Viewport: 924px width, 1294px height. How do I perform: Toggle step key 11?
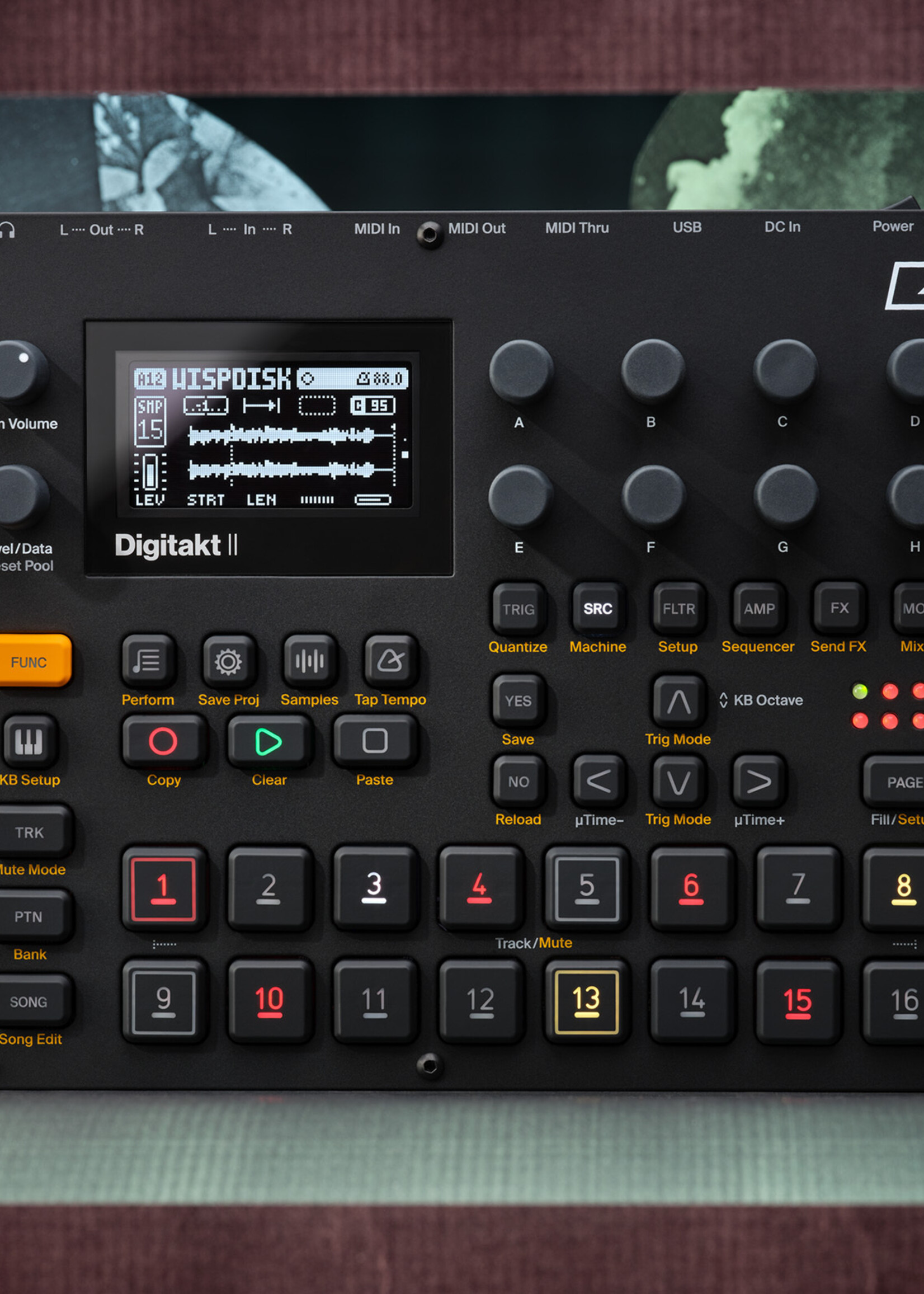[x=374, y=1001]
